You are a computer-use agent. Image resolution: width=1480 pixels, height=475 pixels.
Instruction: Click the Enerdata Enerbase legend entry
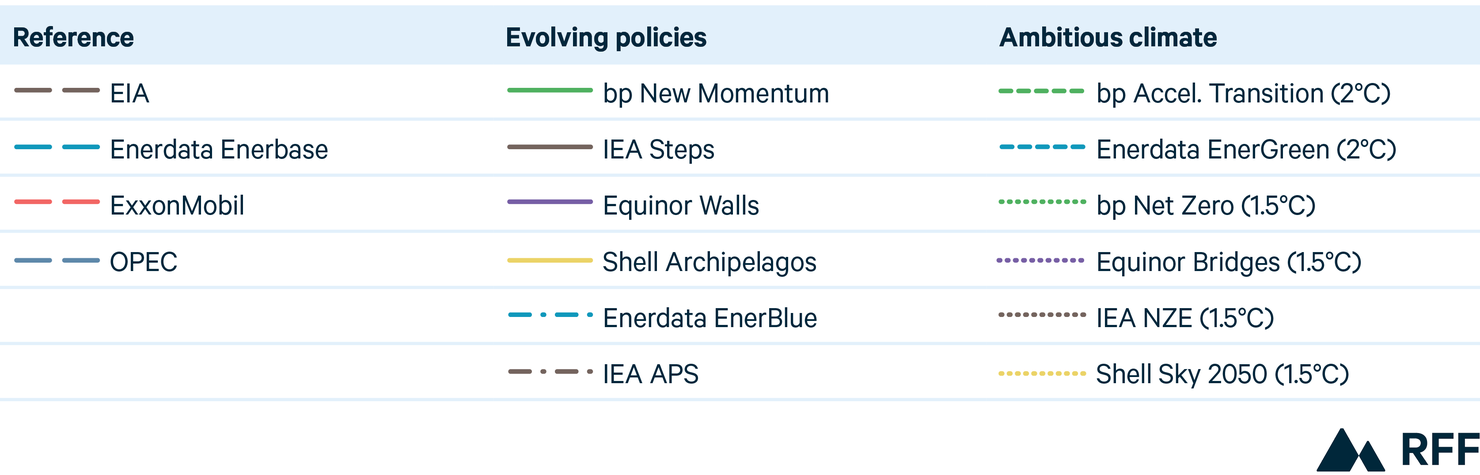pos(171,149)
